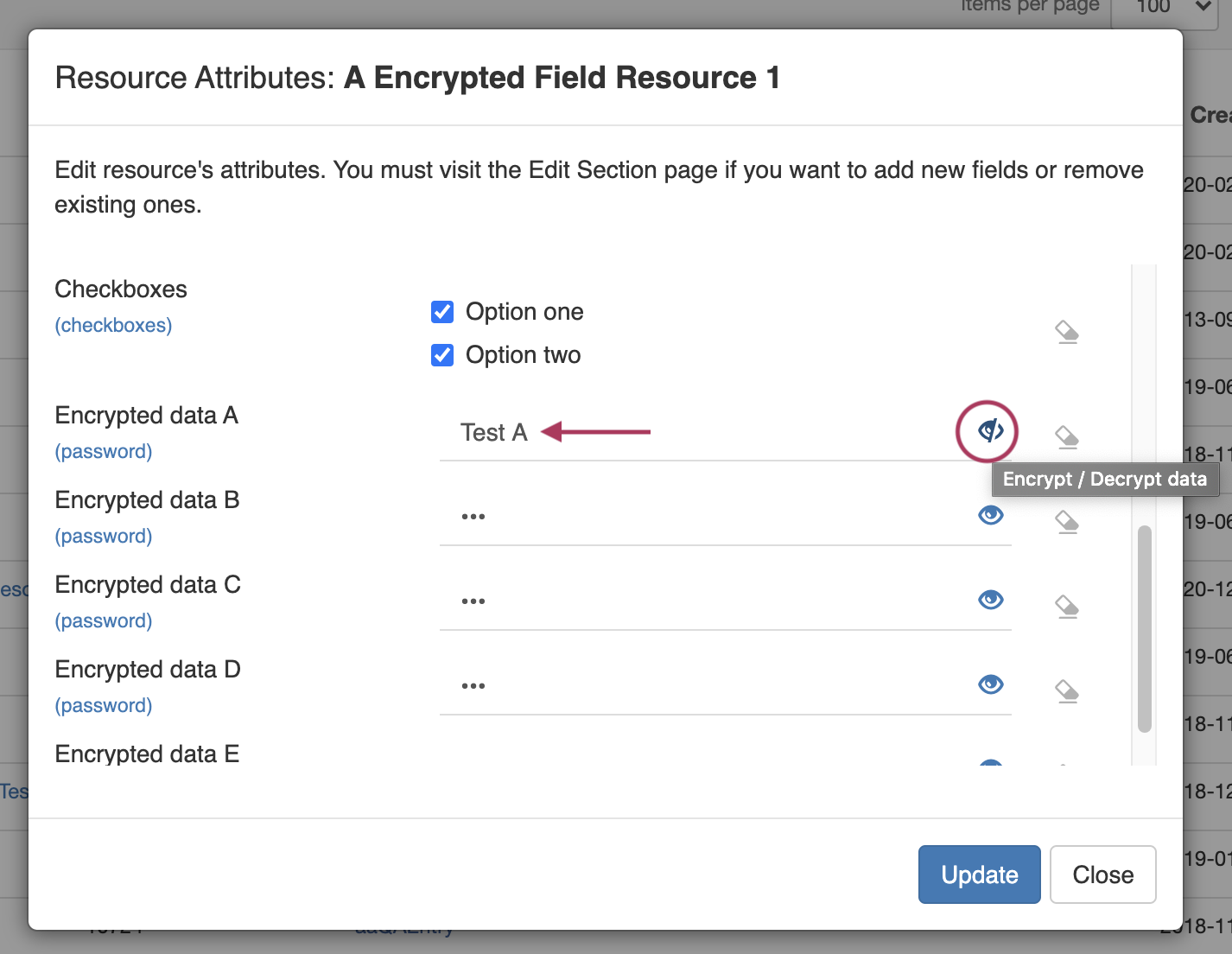1232x954 pixels.
Task: Click the dialog's vertical scrollbar thumb
Action: point(1145,629)
